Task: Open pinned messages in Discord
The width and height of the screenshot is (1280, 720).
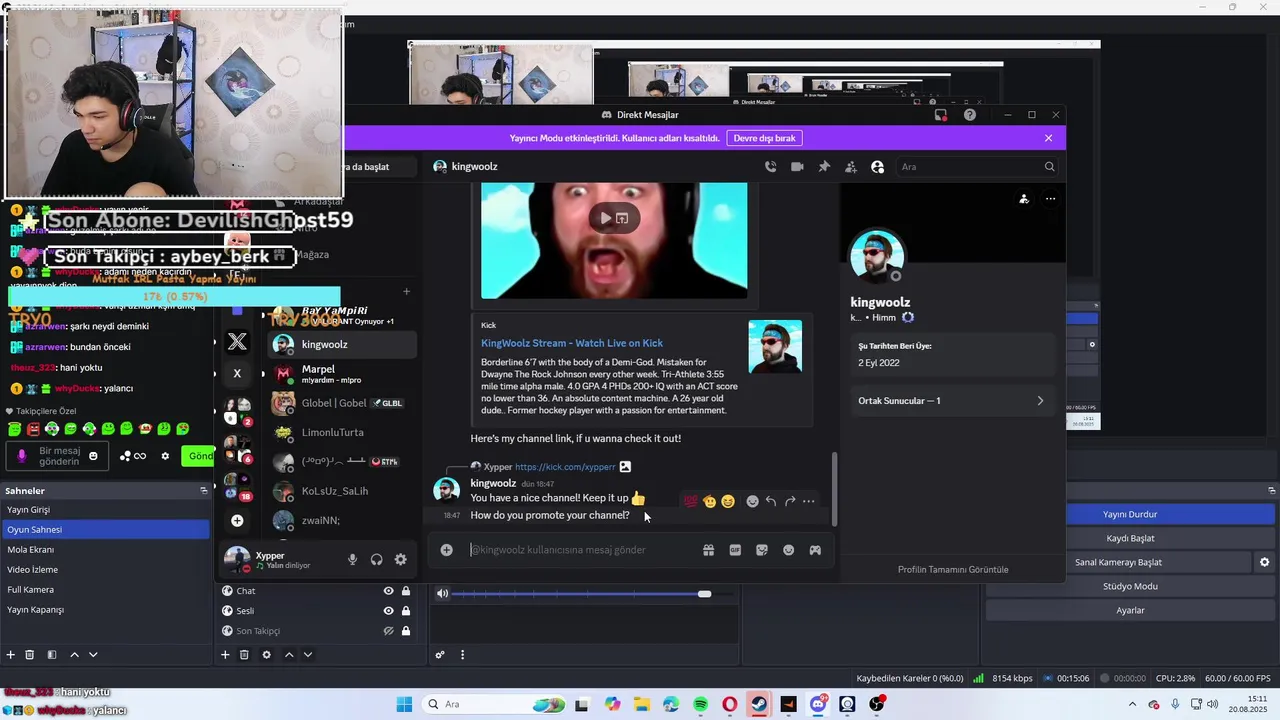Action: [x=824, y=167]
